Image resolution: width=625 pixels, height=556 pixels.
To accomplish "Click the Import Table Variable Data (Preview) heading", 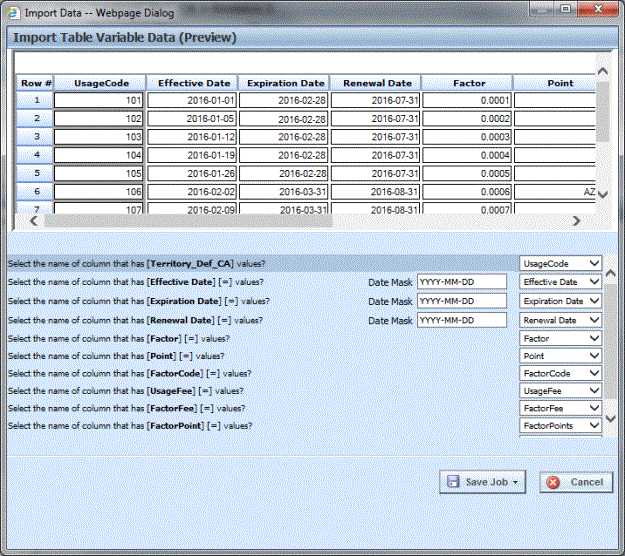I will [x=125, y=37].
